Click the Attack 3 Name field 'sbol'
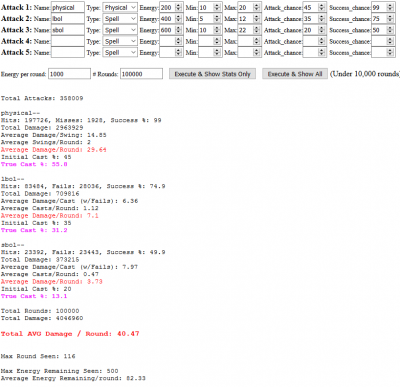Viewport: 400px width, 387px height. tap(68, 30)
